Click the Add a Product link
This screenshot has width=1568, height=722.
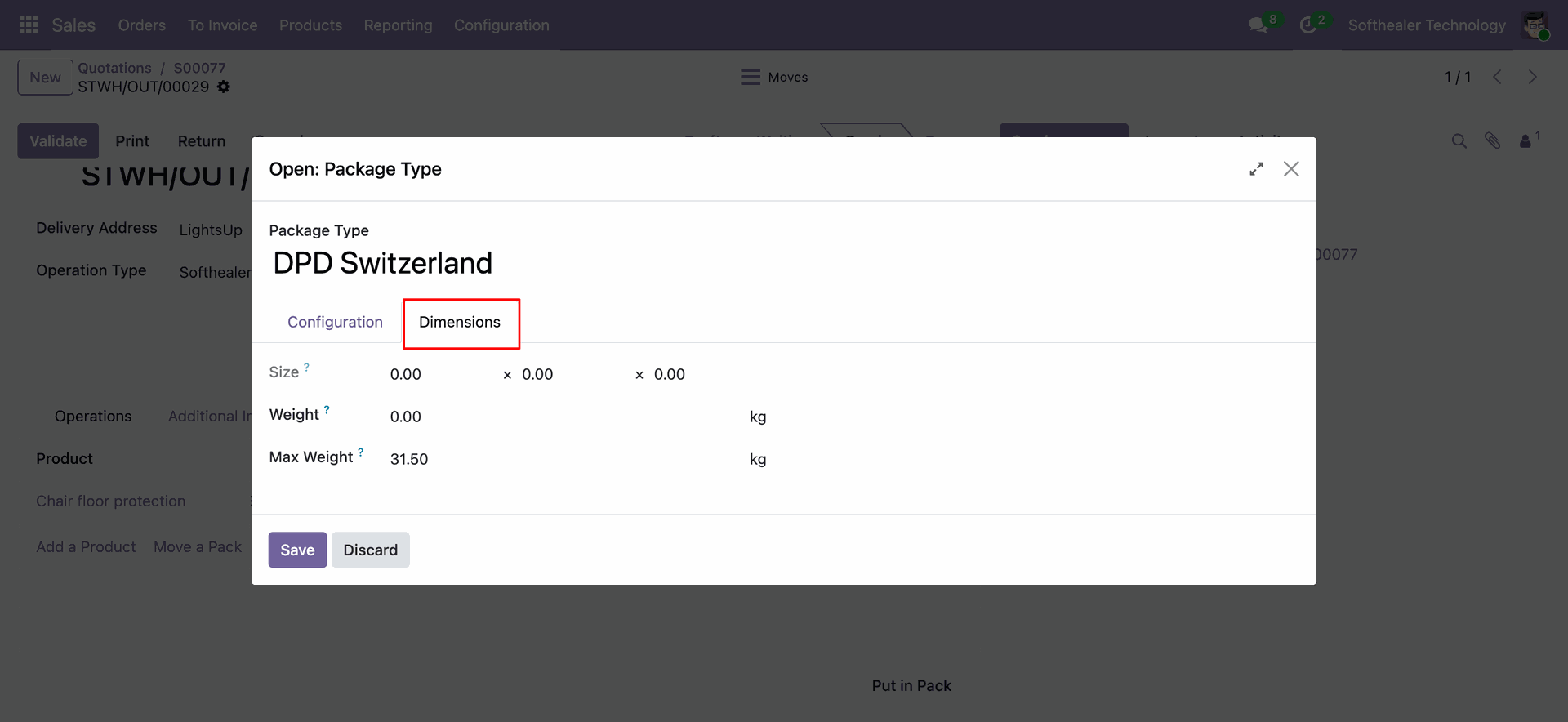[86, 546]
